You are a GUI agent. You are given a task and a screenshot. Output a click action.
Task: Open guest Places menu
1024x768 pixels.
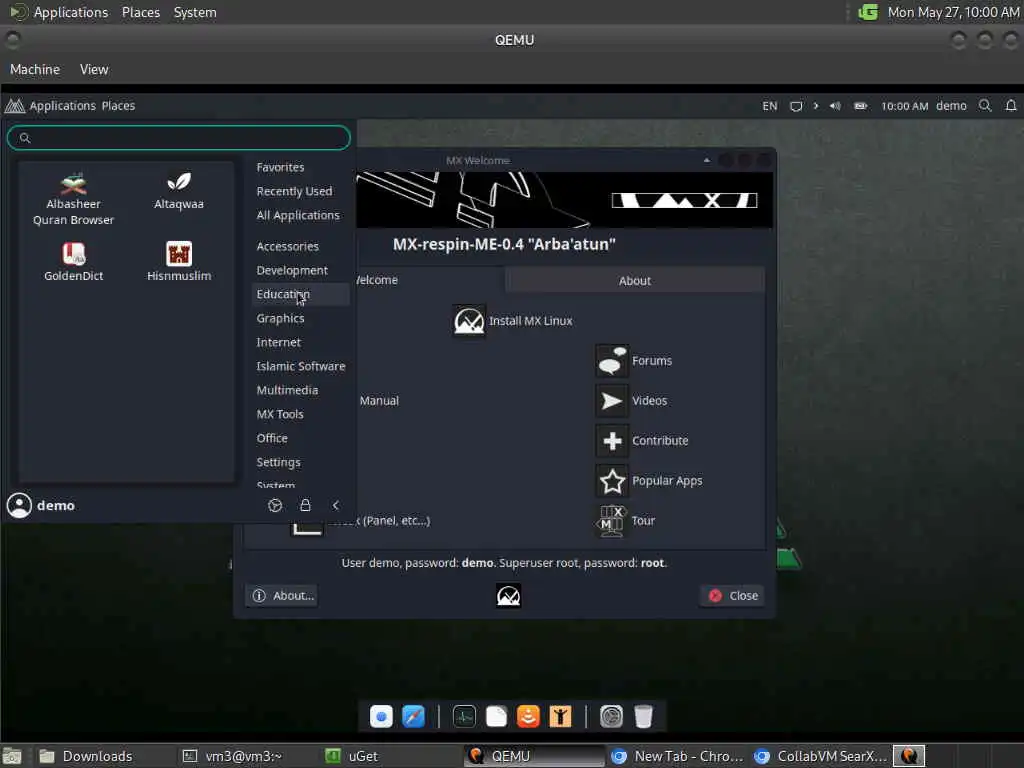pyautogui.click(x=118, y=105)
